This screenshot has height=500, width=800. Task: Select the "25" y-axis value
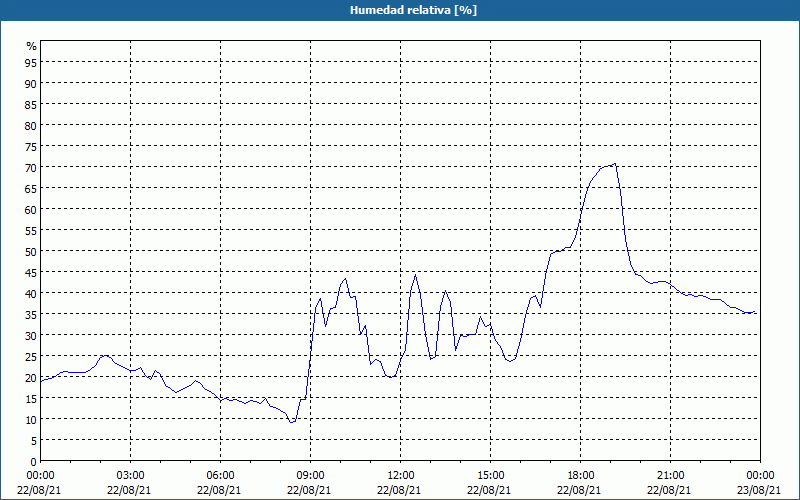click(31, 356)
